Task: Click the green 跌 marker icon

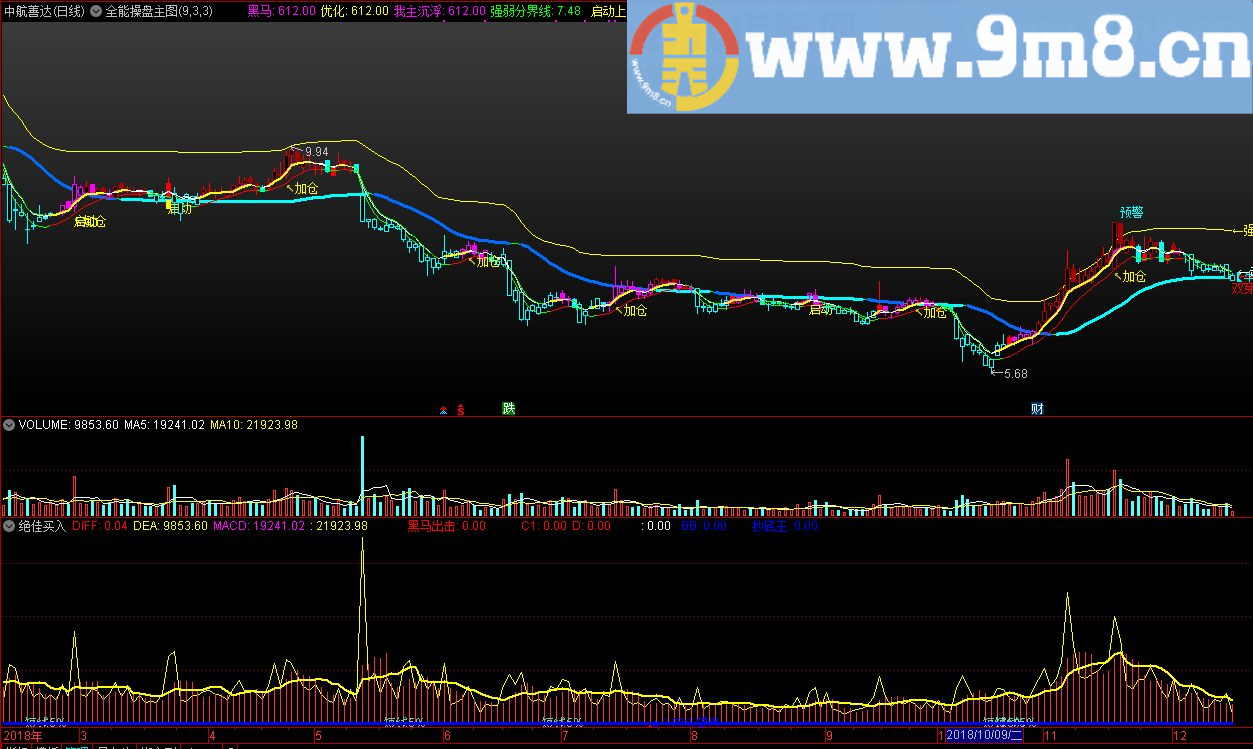Action: click(509, 408)
